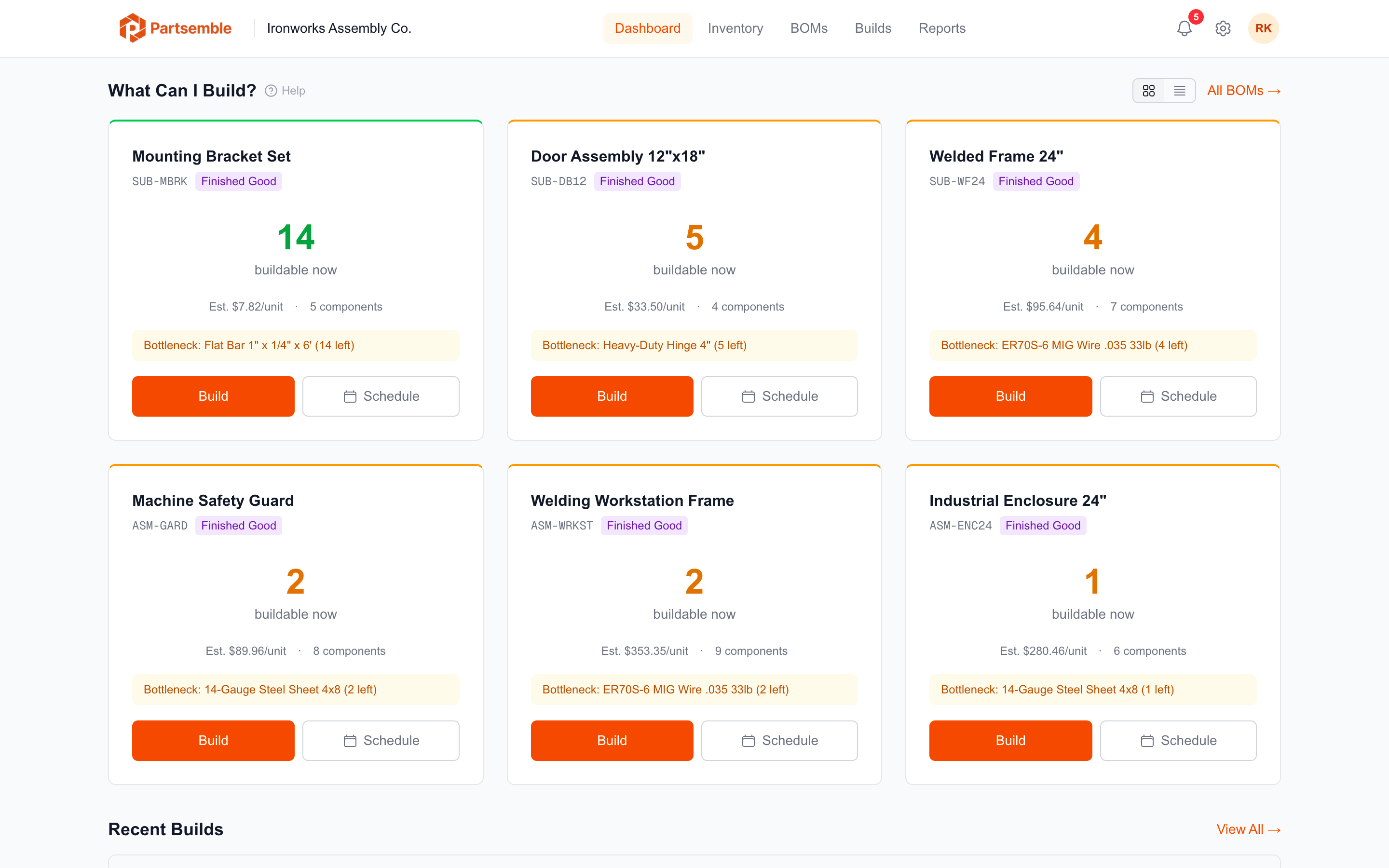Screen dimensions: 1389x868
Task: Click Industrial Enclosure 24" title
Action: click(1018, 501)
